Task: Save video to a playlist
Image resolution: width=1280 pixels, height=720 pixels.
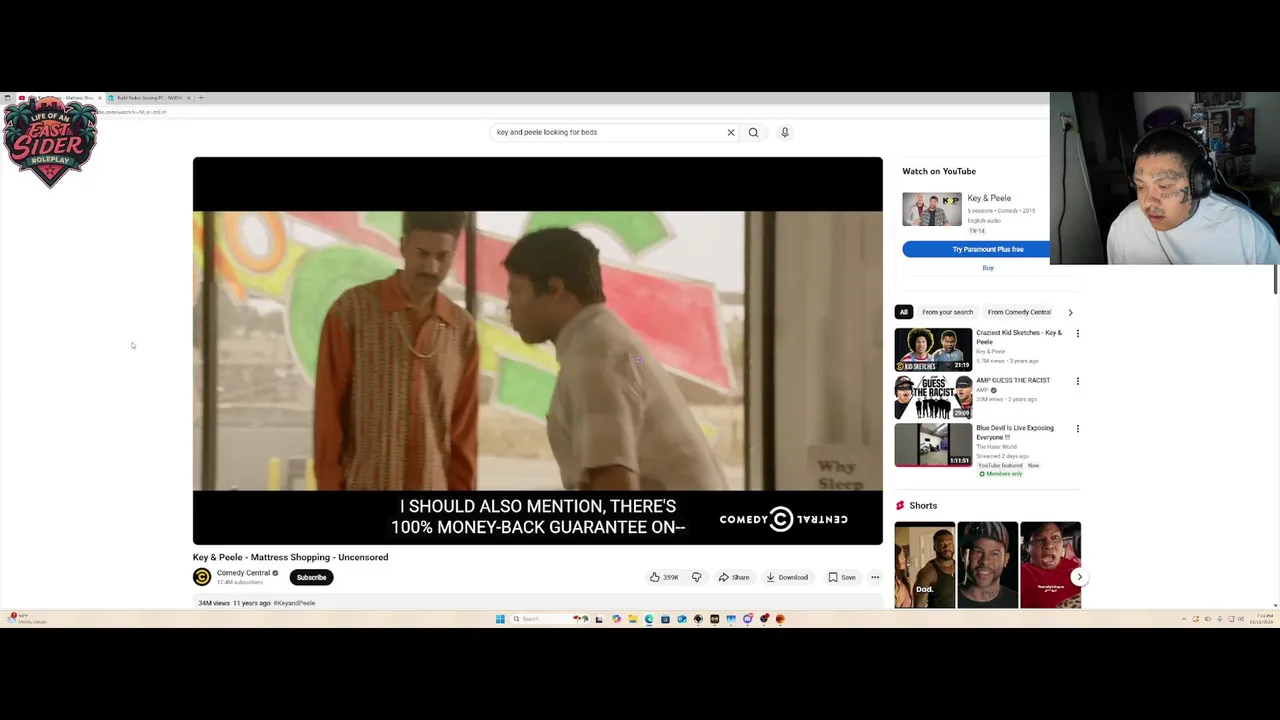Action: (x=842, y=577)
